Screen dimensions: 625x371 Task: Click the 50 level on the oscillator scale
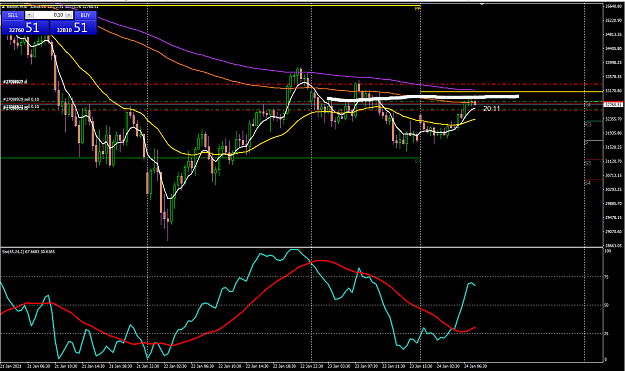click(x=607, y=305)
